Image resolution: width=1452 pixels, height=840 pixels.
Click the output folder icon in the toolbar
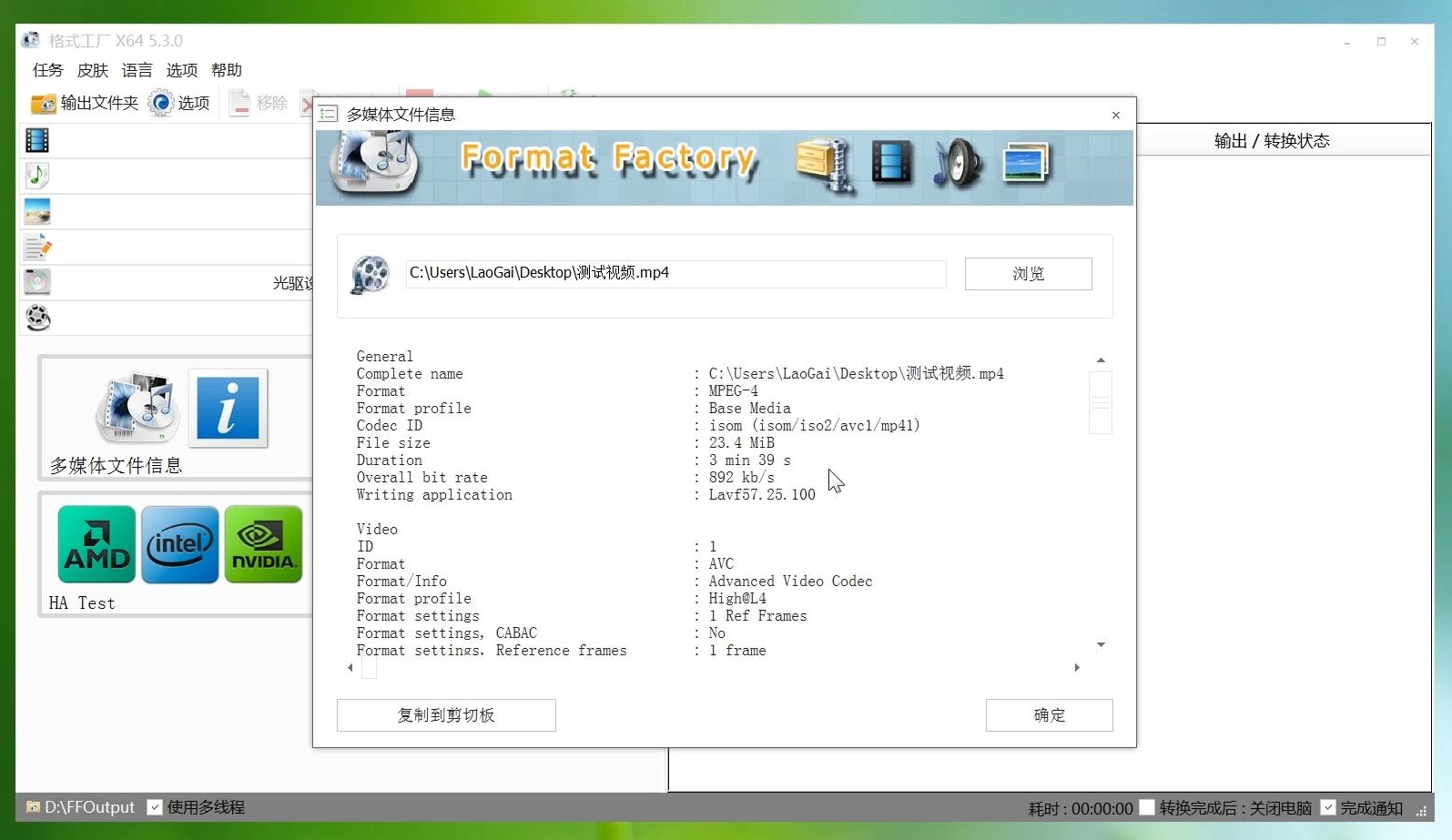coord(44,104)
